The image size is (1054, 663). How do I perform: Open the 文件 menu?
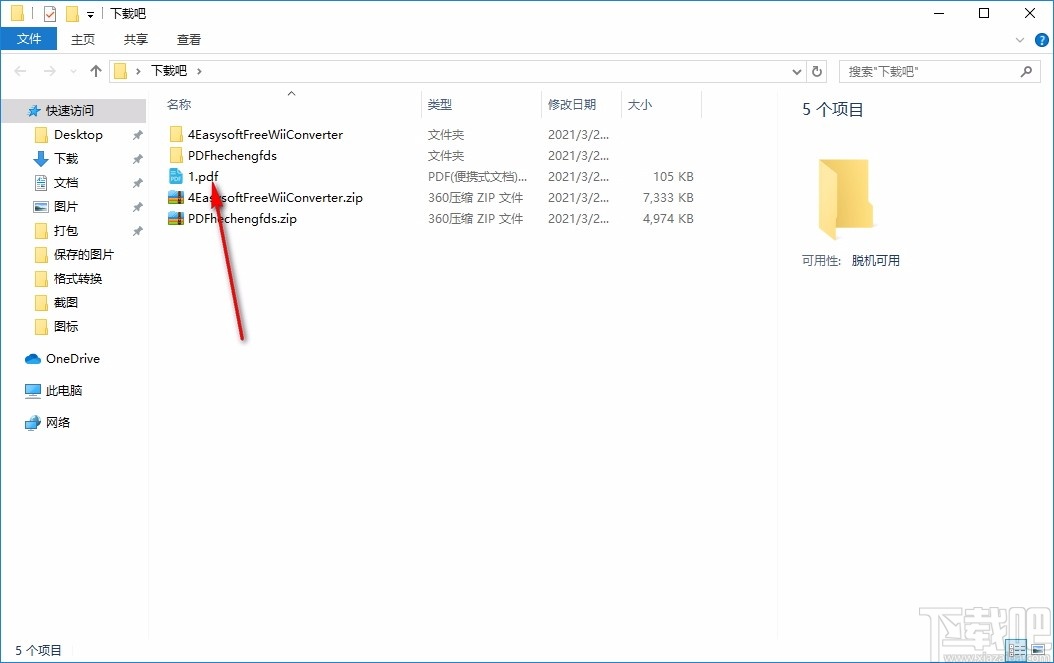pos(29,38)
